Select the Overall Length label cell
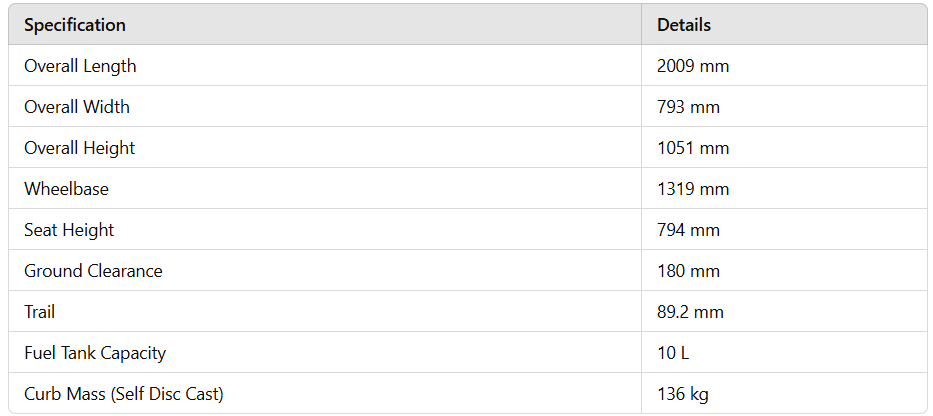Screen dimensions: 933x416 (80, 66)
